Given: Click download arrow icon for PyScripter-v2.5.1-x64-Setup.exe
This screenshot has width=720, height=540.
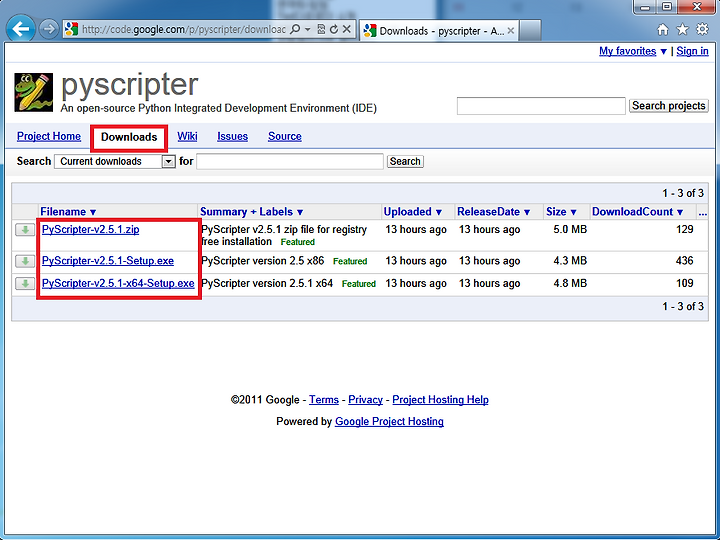Looking at the screenshot, I should 25,283.
